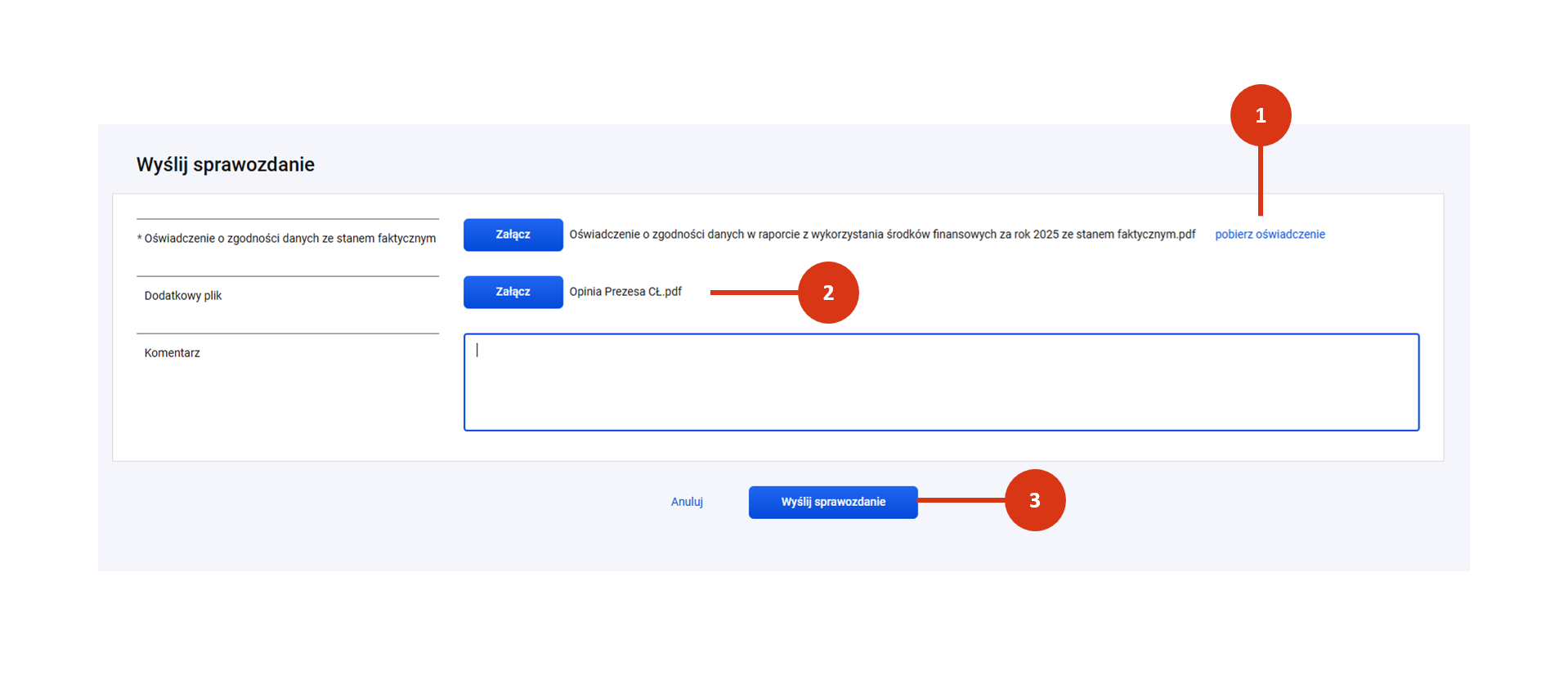Click the red connector line left of marker 2

click(x=754, y=293)
